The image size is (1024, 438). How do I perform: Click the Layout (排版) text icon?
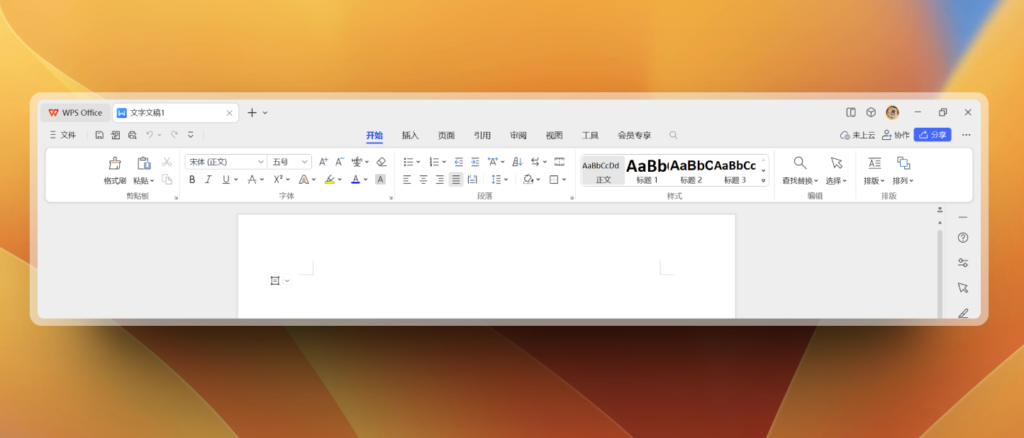(x=874, y=163)
